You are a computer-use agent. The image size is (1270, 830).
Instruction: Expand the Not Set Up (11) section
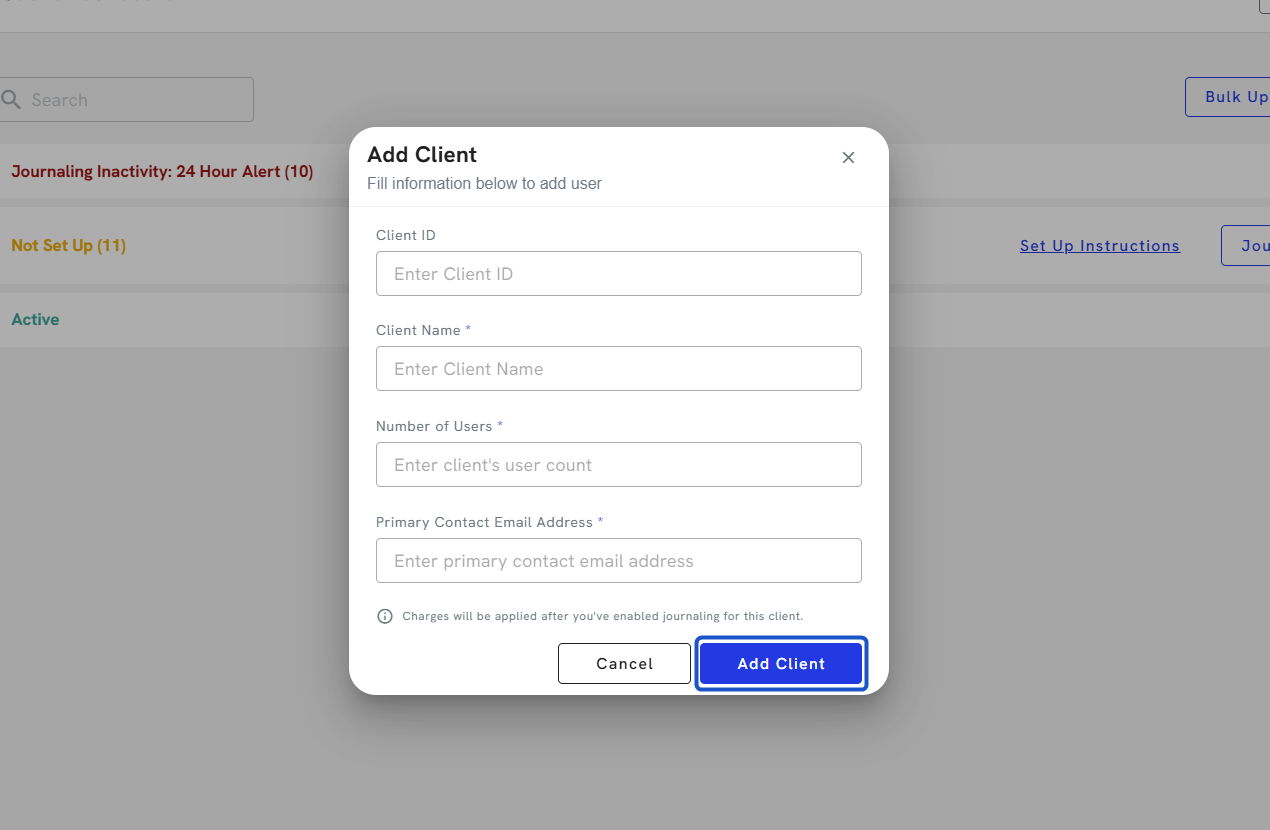68,245
